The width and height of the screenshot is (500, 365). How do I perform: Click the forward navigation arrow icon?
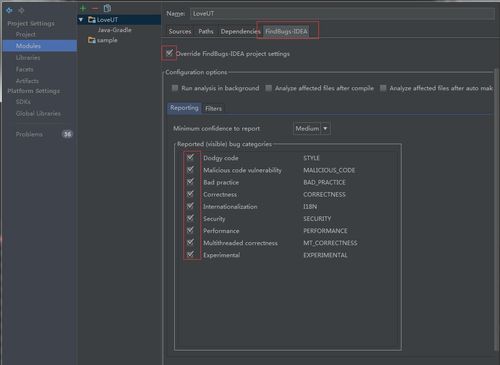(x=21, y=10)
